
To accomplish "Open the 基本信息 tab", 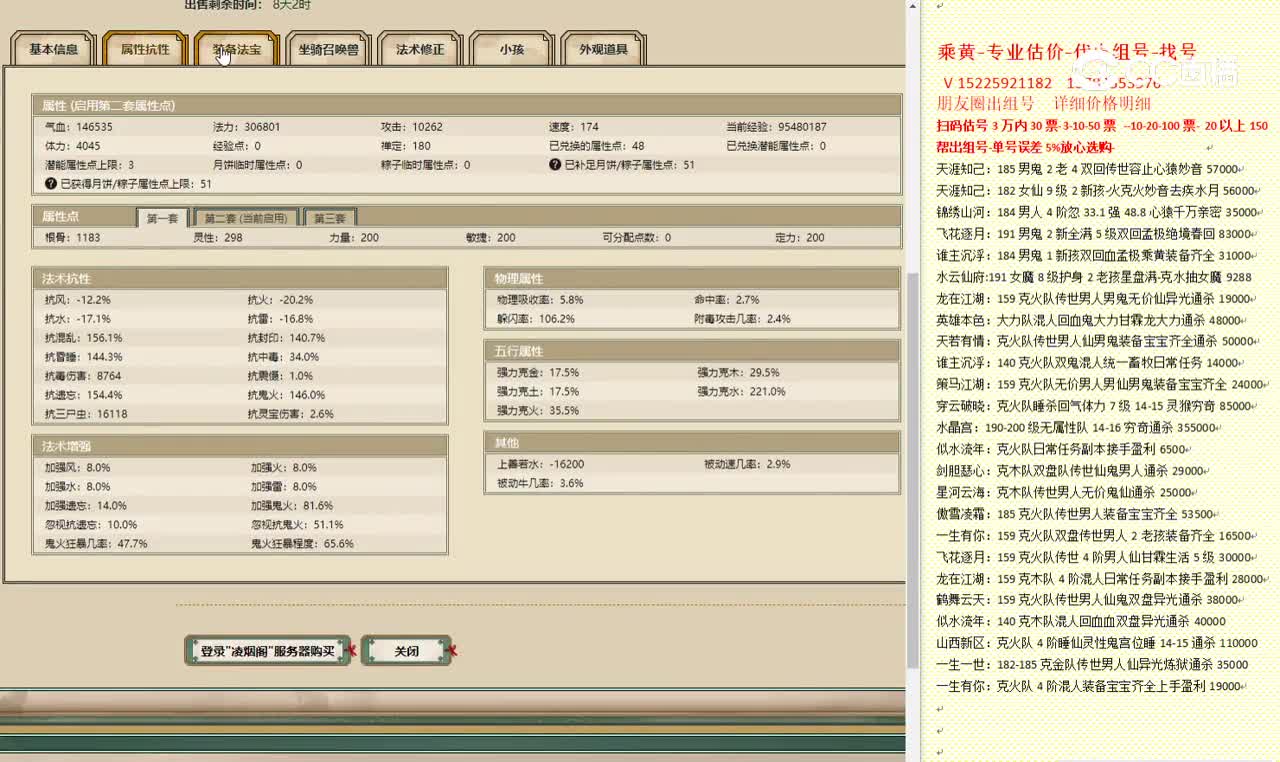I will (53, 49).
